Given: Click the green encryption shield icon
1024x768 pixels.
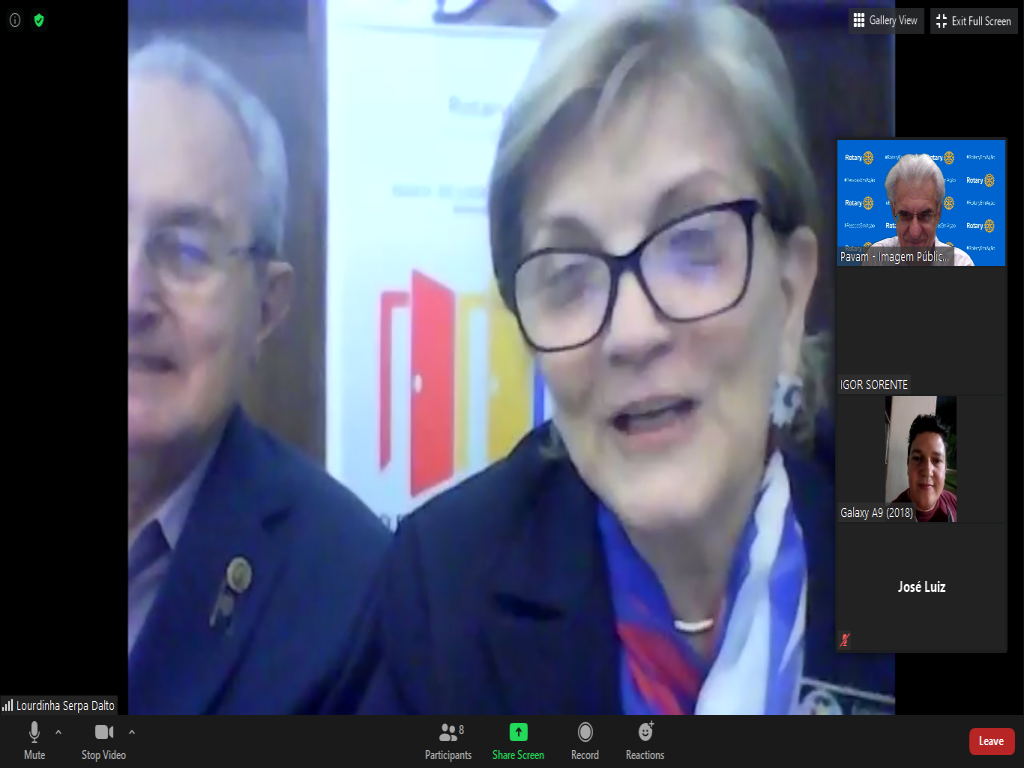Looking at the screenshot, I should (39, 20).
